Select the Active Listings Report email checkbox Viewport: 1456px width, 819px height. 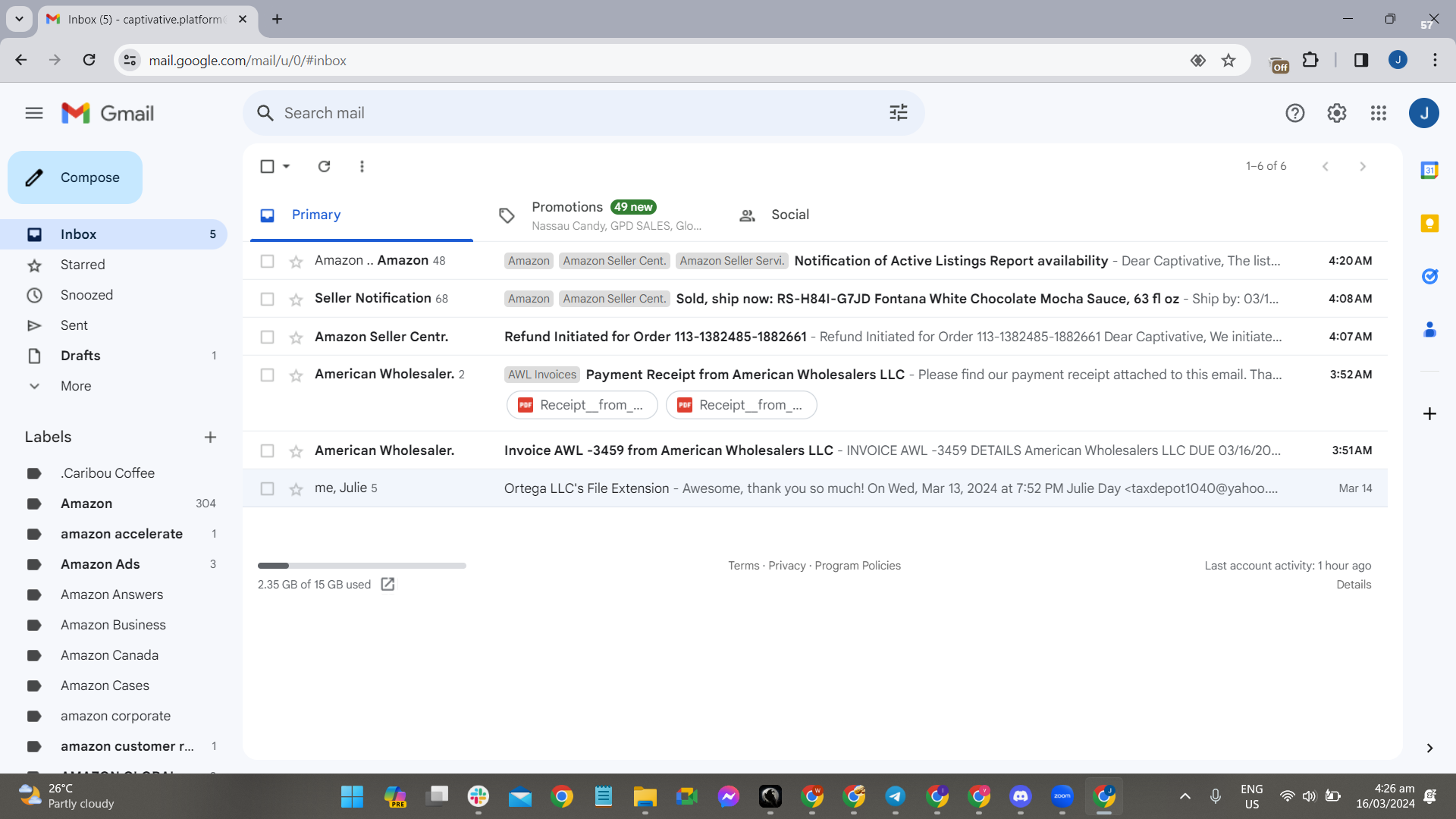(267, 261)
